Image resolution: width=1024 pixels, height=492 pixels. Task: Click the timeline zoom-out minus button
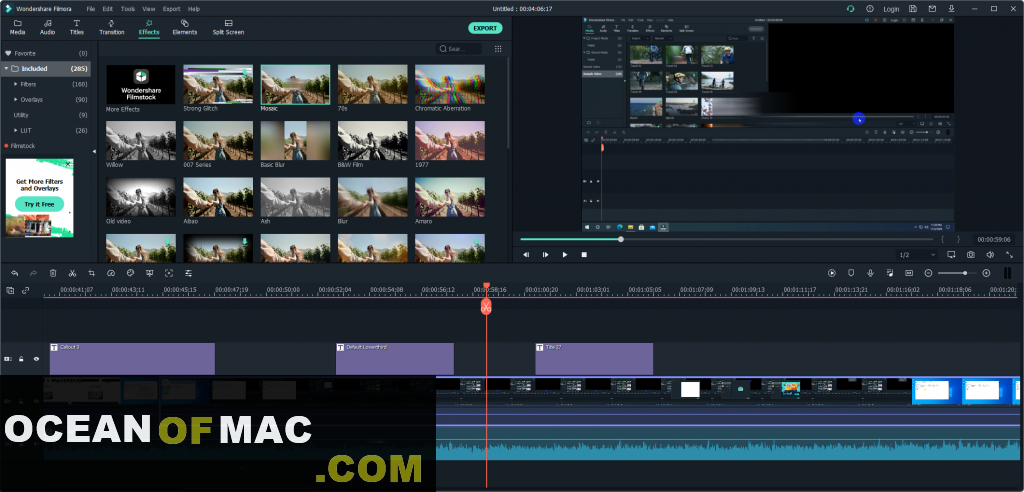[928, 273]
